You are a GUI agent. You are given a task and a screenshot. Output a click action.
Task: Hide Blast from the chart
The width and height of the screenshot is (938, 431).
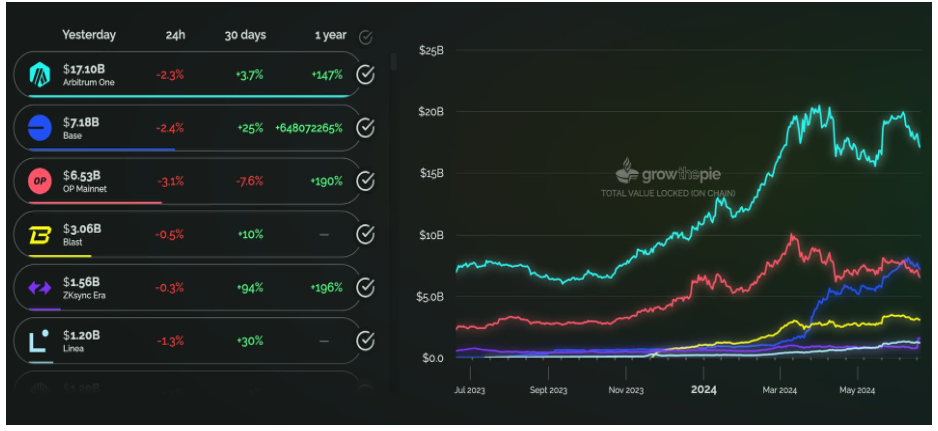[x=366, y=235]
